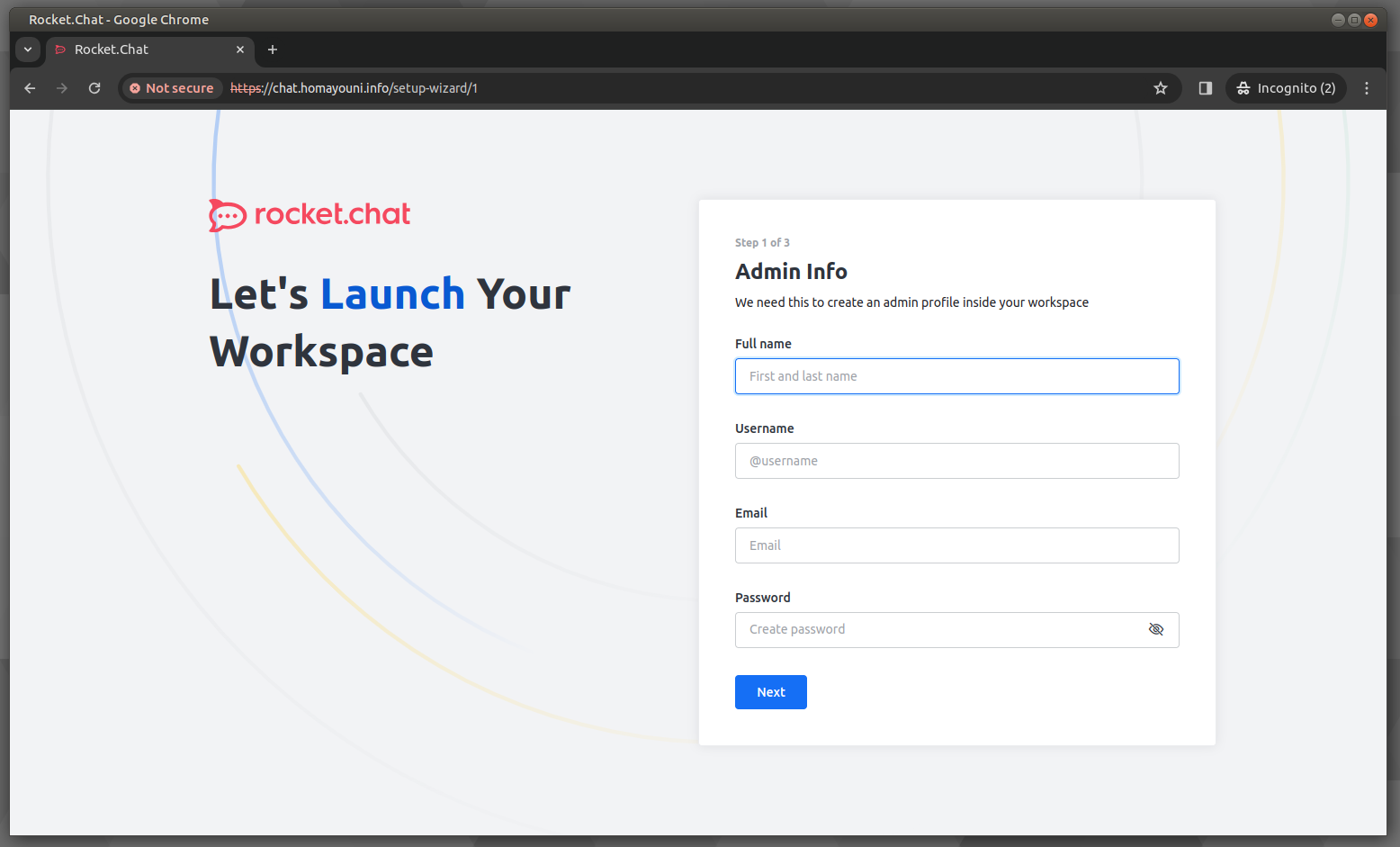Image resolution: width=1400 pixels, height=847 pixels.
Task: Click the Next button
Action: [x=771, y=692]
